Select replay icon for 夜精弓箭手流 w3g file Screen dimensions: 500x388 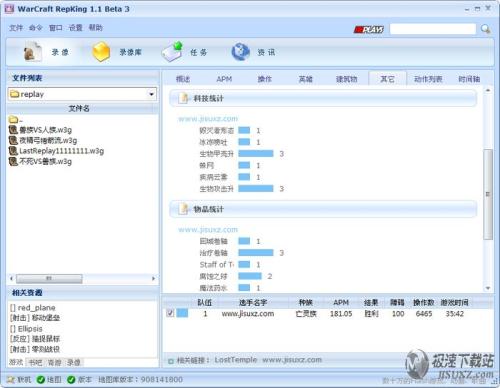13,140
